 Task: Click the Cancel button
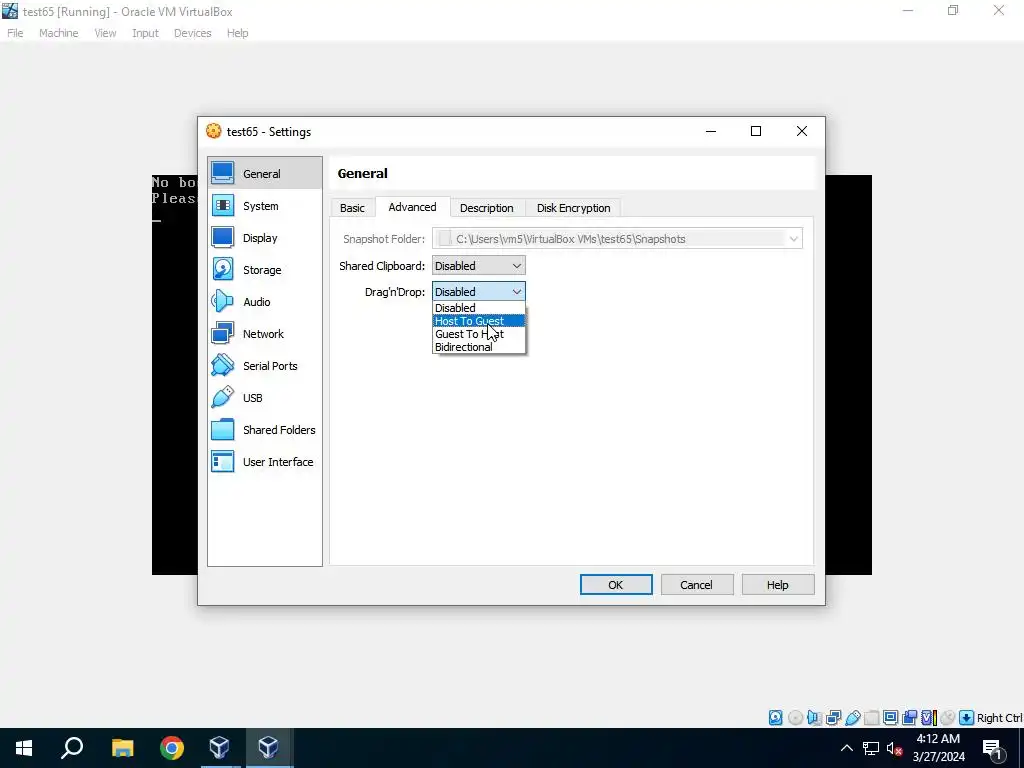pyautogui.click(x=697, y=584)
